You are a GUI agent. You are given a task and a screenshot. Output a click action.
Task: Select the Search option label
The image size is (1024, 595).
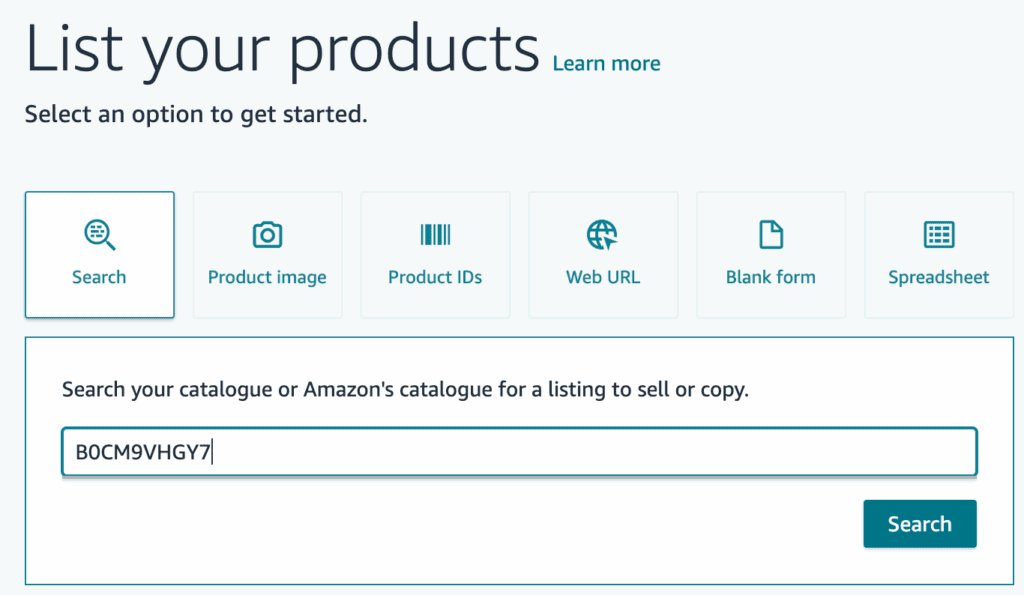(99, 277)
